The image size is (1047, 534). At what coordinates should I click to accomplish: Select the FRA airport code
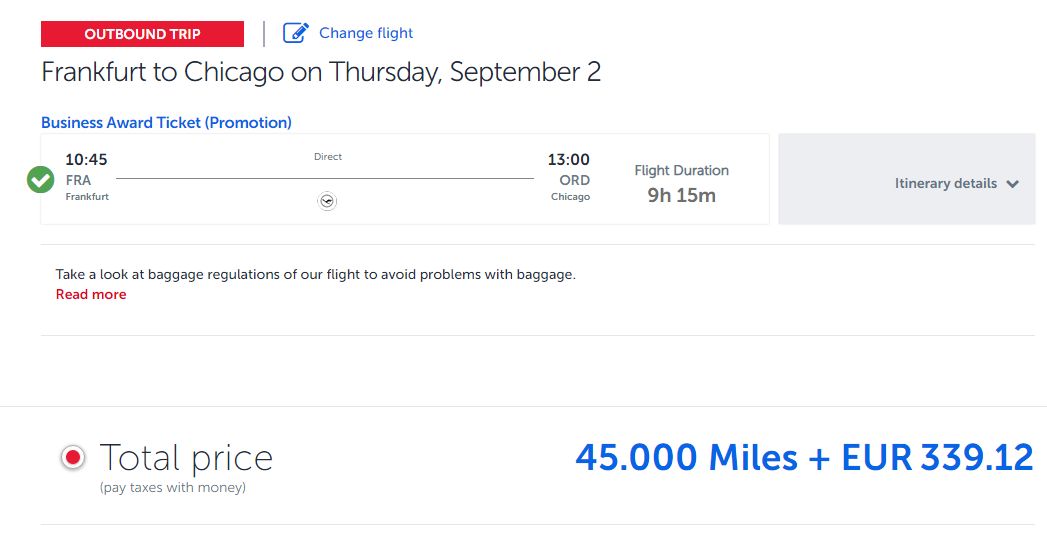click(x=78, y=180)
